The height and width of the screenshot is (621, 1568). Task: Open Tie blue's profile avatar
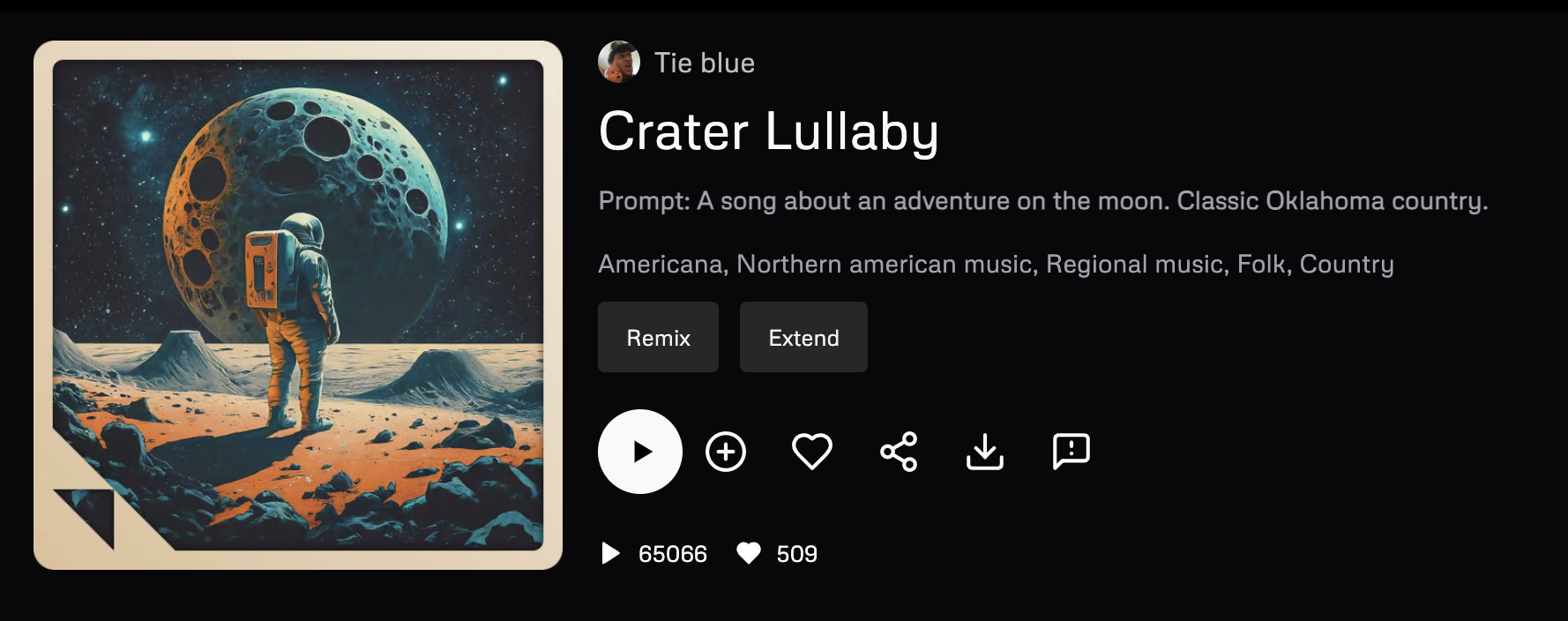619,62
